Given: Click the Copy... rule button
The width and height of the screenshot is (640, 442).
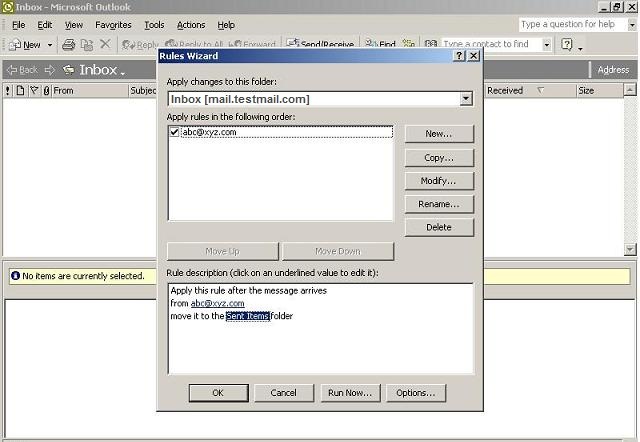Looking at the screenshot, I should tap(439, 158).
